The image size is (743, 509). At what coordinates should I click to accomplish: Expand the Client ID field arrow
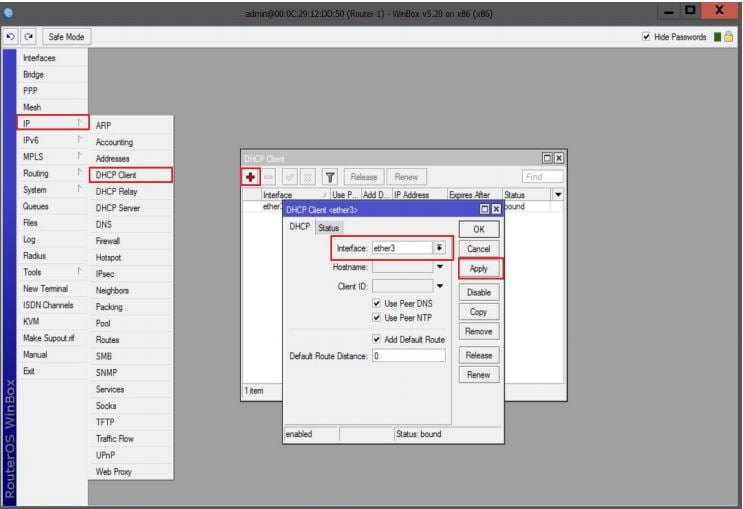click(439, 286)
